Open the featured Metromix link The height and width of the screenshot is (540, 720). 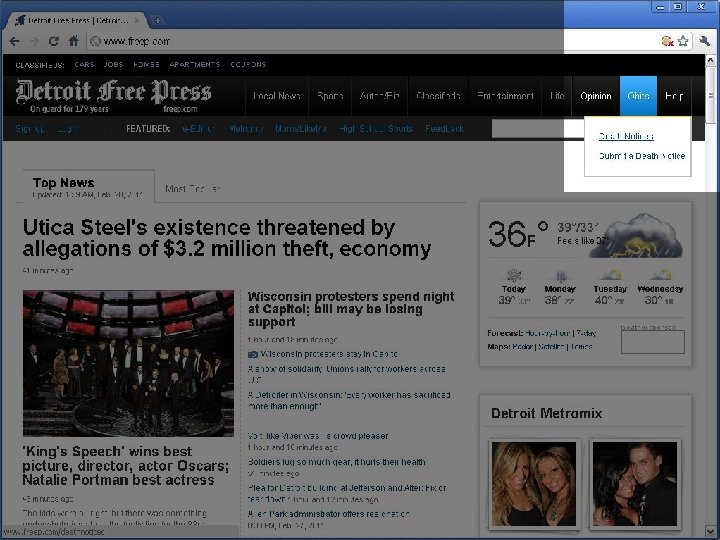tap(246, 129)
